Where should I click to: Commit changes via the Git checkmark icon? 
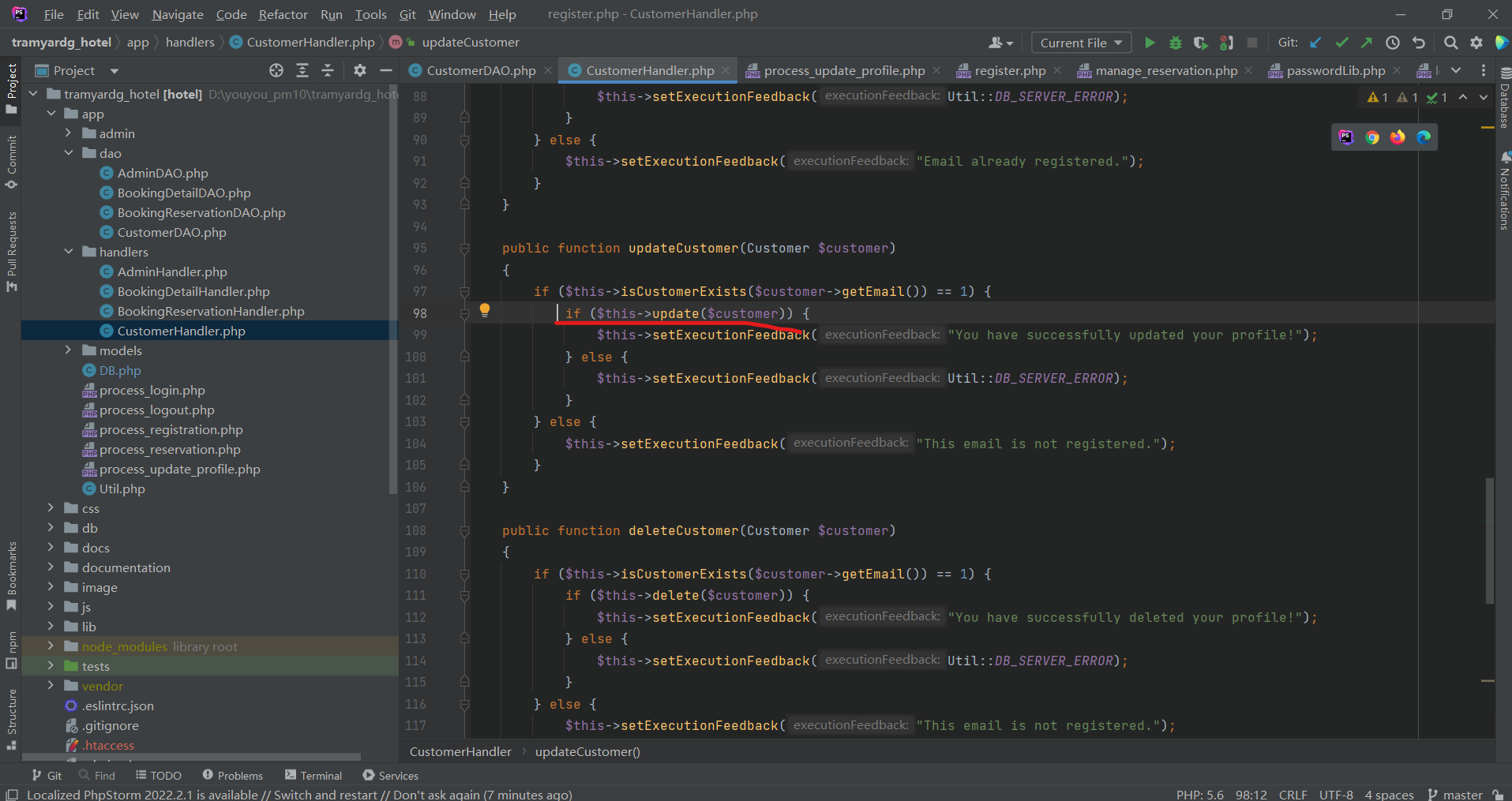click(1341, 43)
